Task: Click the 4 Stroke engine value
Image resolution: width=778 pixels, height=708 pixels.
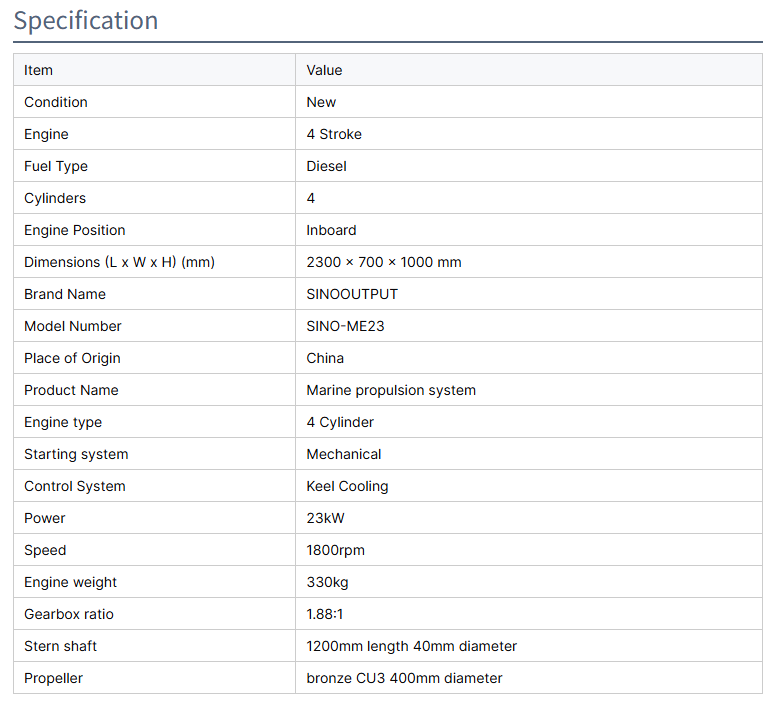Action: [x=334, y=134]
